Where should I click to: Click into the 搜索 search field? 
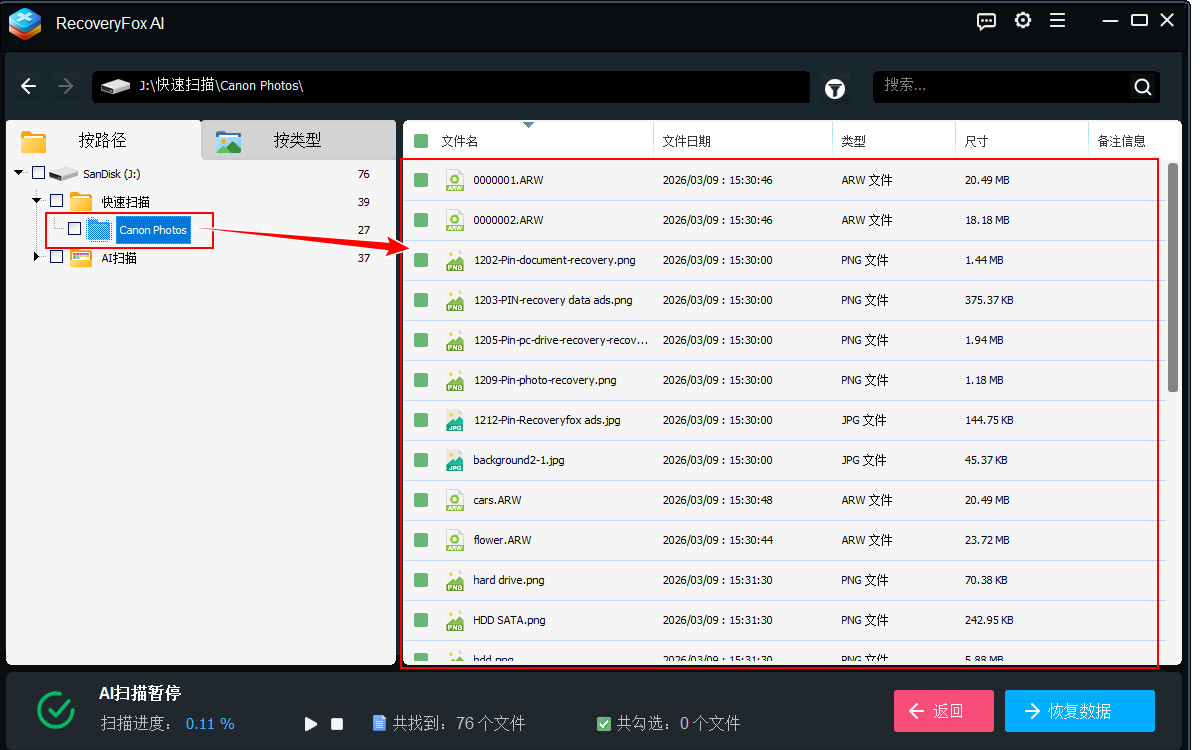[x=1000, y=86]
